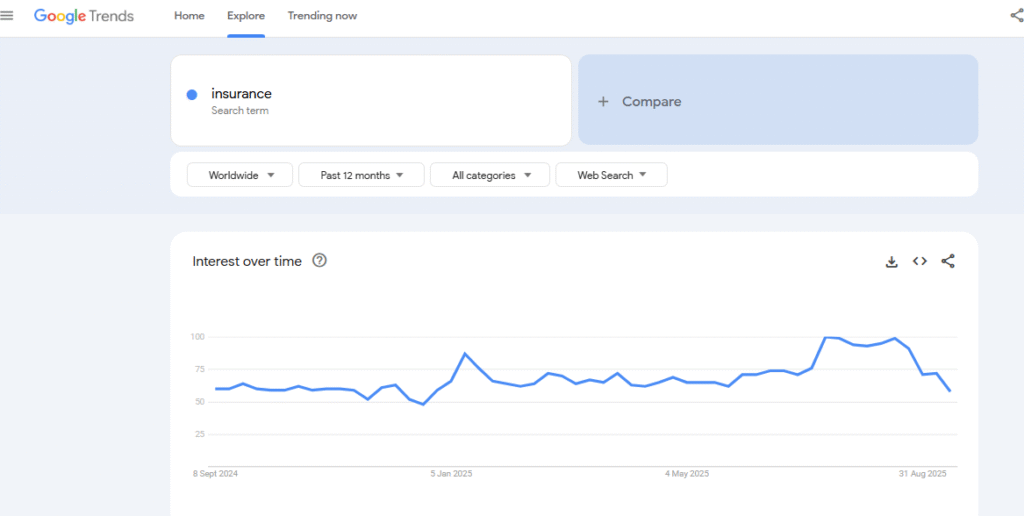The image size is (1024, 516).
Task: Expand the All categories dropdown
Action: (x=490, y=175)
